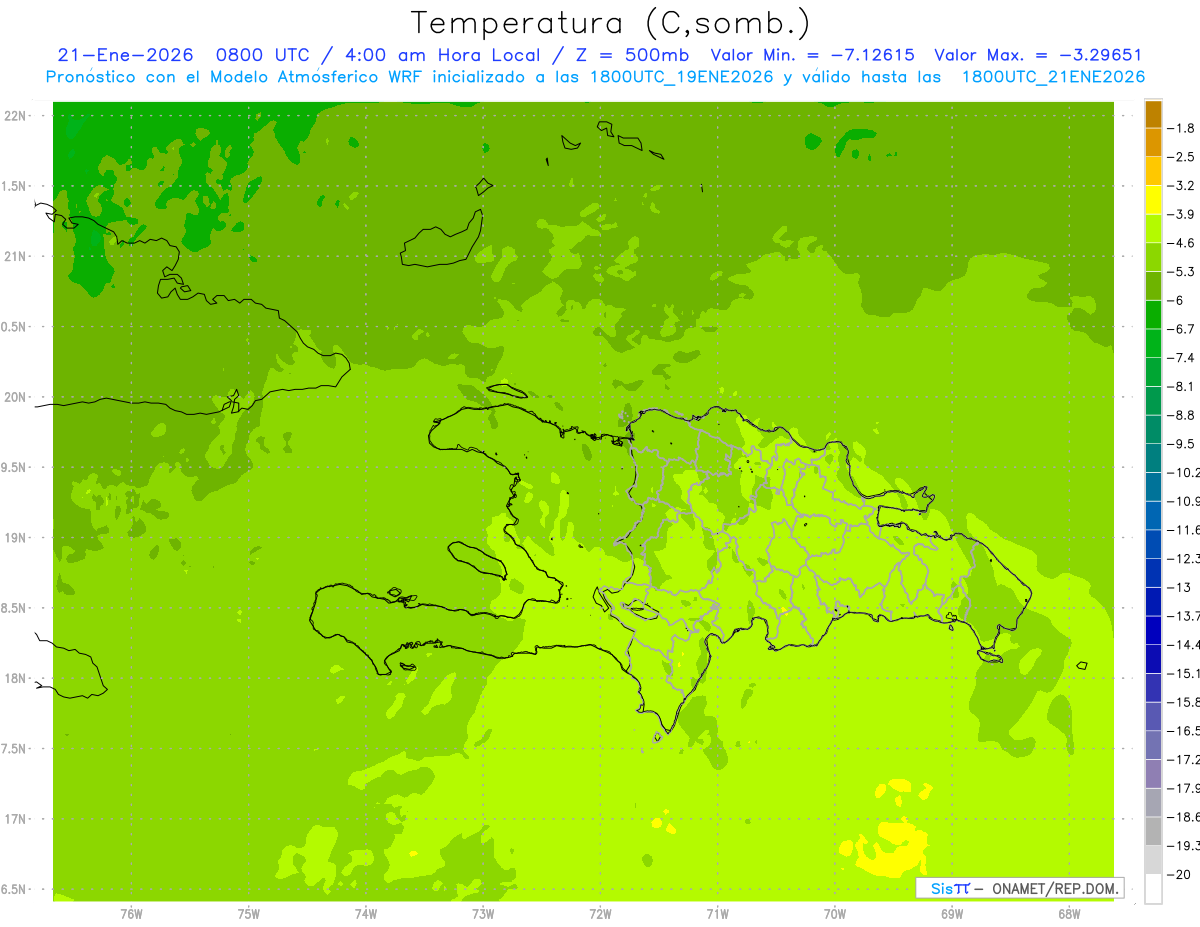Select the date text "21-Ene-2026"
The height and width of the screenshot is (927, 1200).
[x=125, y=56]
